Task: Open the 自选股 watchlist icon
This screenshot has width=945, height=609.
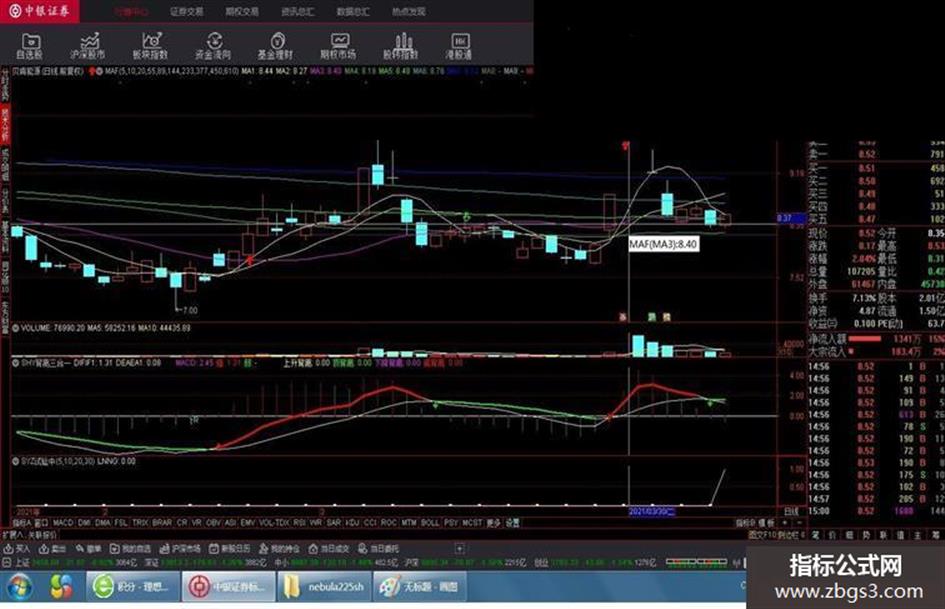Action: click(x=30, y=46)
